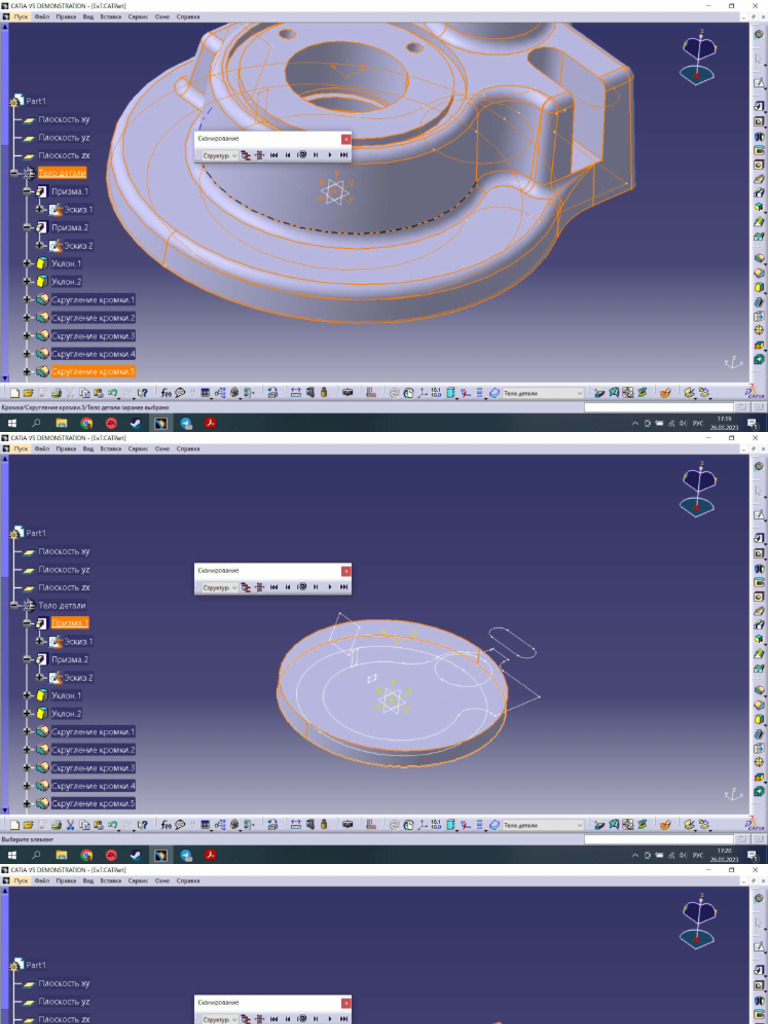This screenshot has width=768, height=1024.
Task: Select Эскиз.2 in top window tree
Action: tap(79, 246)
